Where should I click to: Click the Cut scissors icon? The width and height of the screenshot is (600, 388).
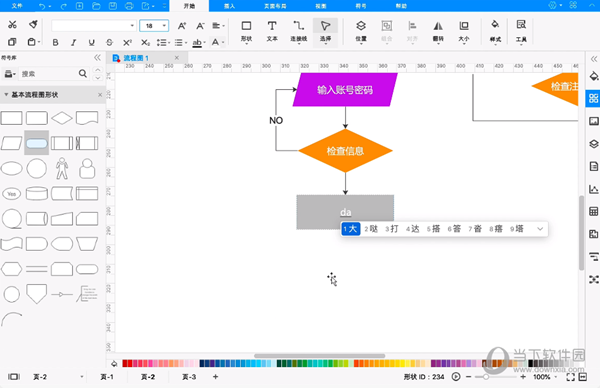(x=12, y=25)
